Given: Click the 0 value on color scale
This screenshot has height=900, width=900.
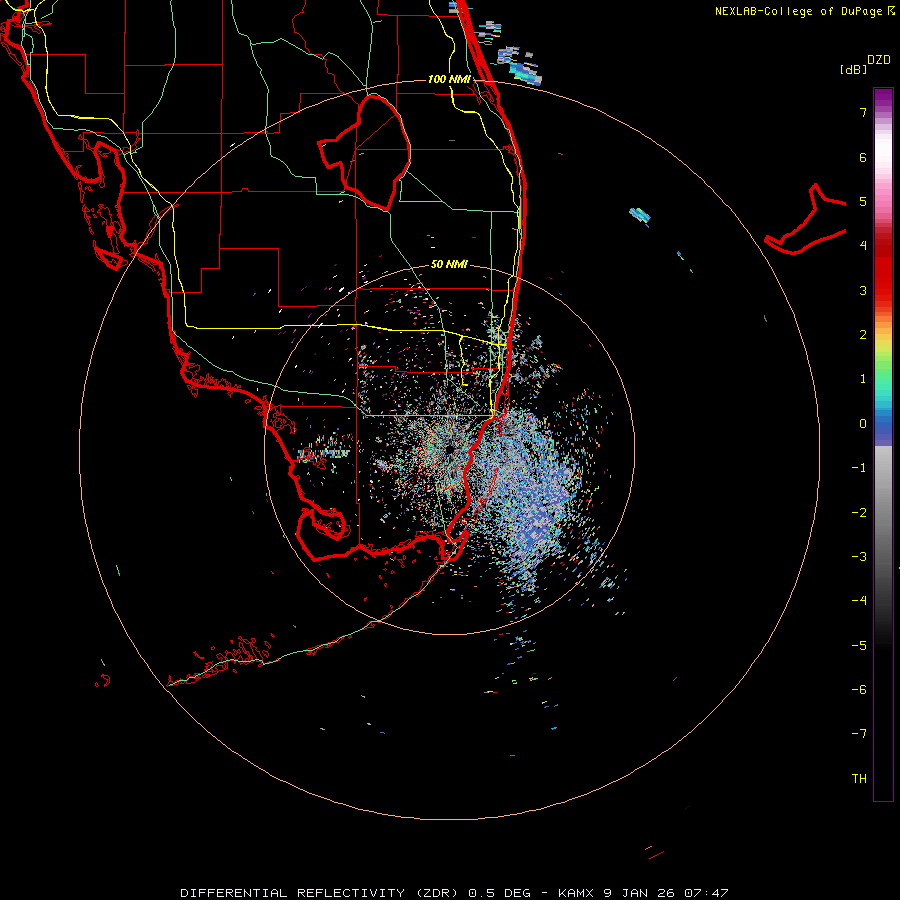Looking at the screenshot, I should (863, 424).
